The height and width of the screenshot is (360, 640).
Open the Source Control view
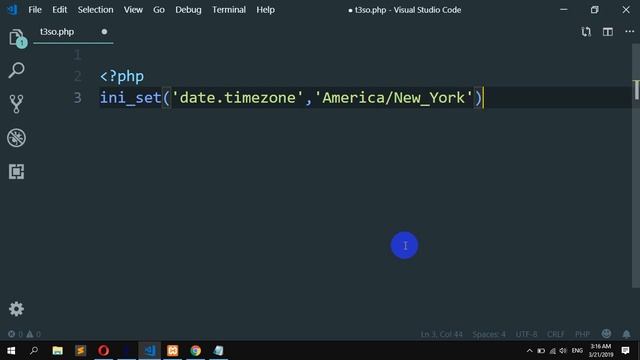[x=16, y=104]
